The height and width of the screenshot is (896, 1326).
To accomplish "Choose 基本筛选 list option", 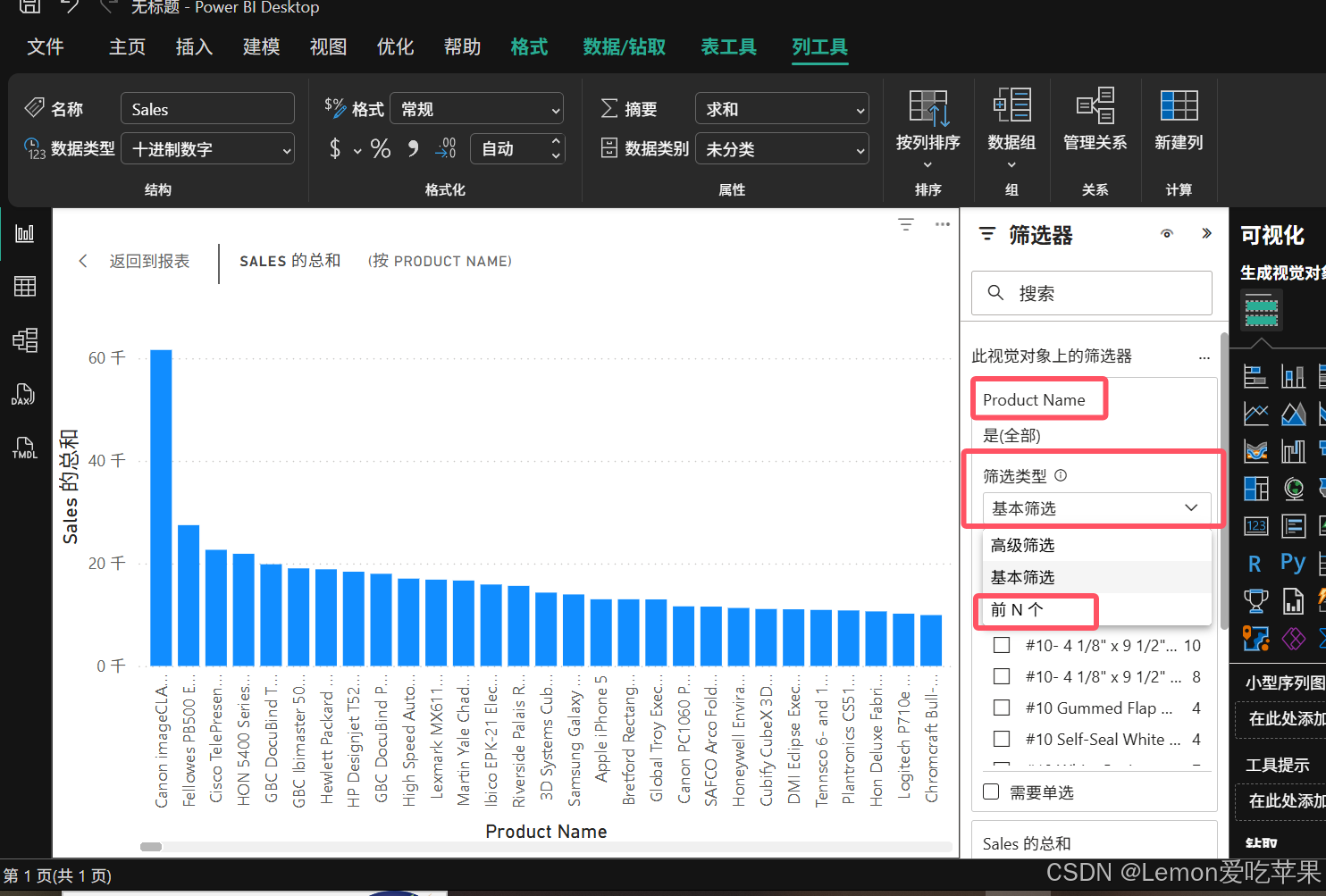I will 1096,577.
